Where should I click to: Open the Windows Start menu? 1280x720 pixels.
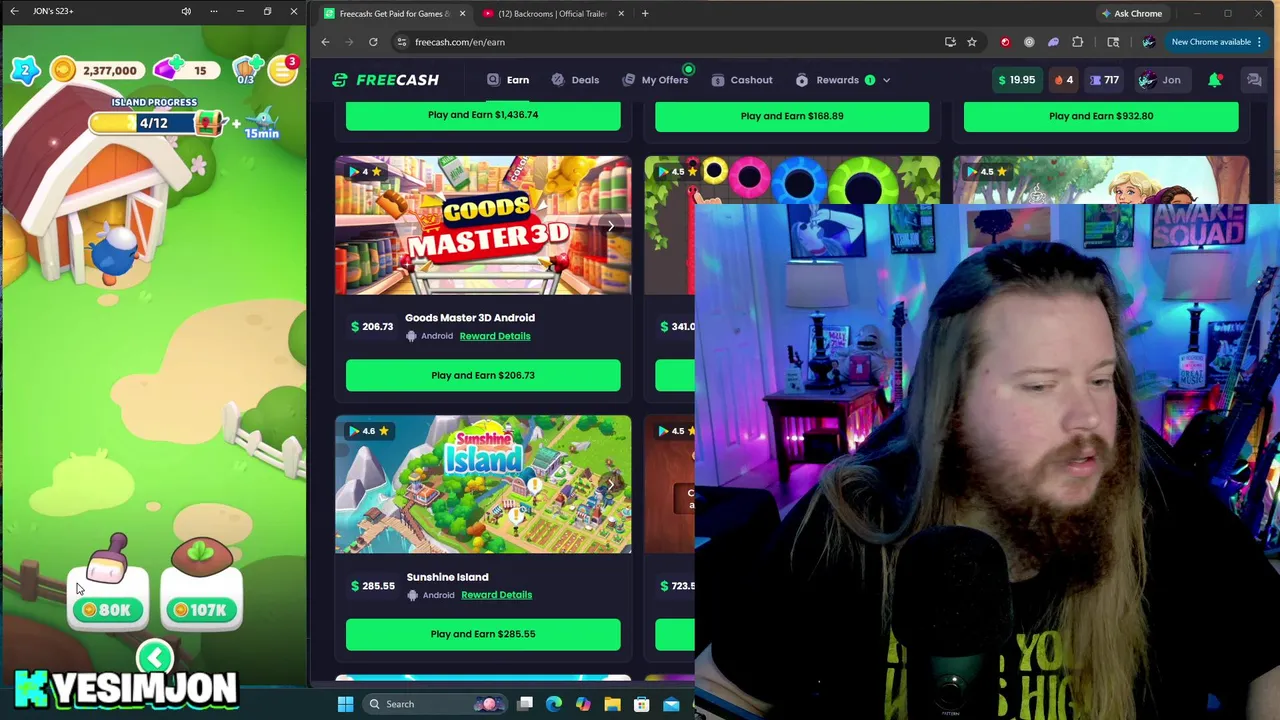pyautogui.click(x=345, y=704)
